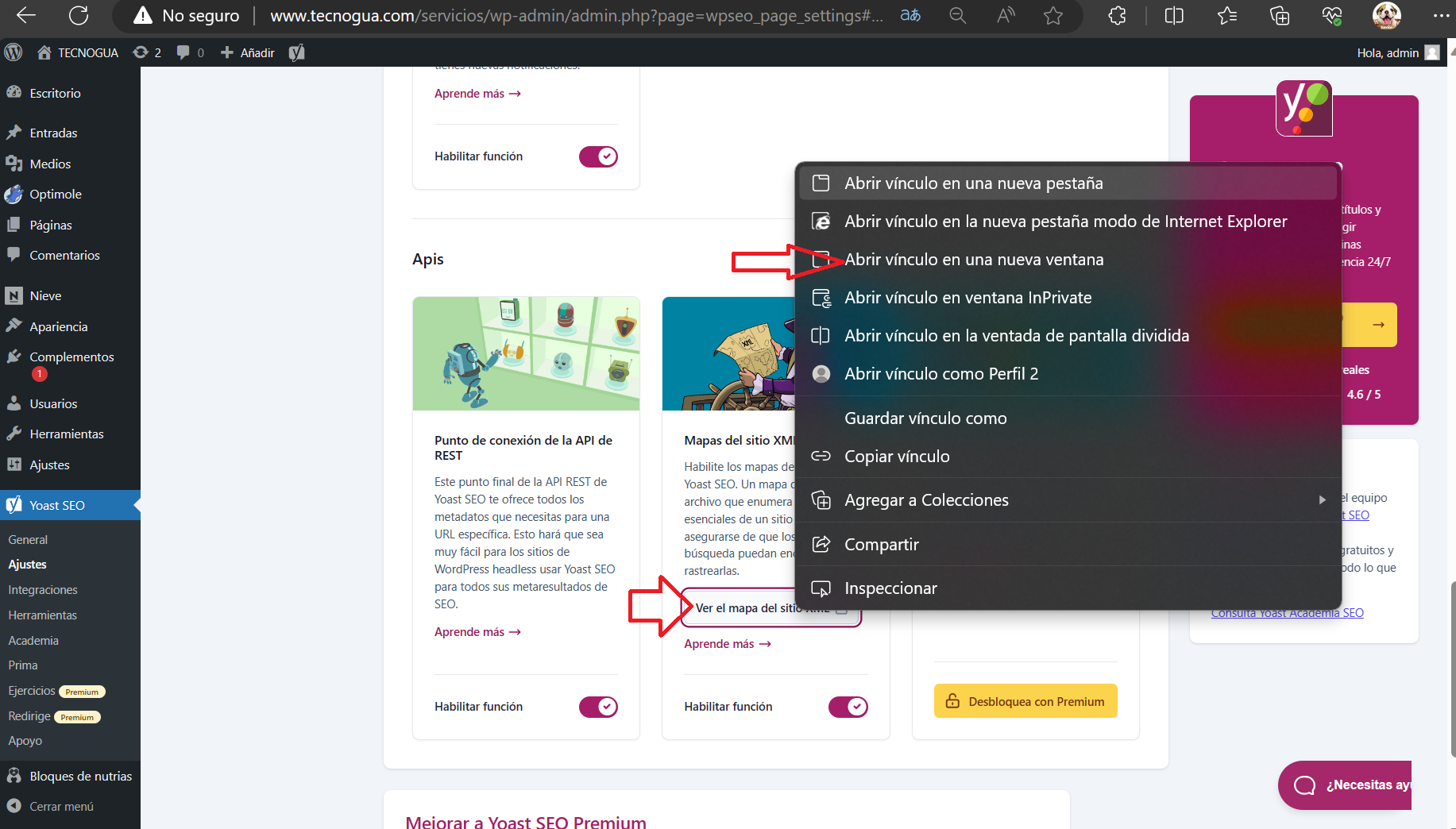Expand Agregar a Colecciones submenu arrow

(1322, 500)
